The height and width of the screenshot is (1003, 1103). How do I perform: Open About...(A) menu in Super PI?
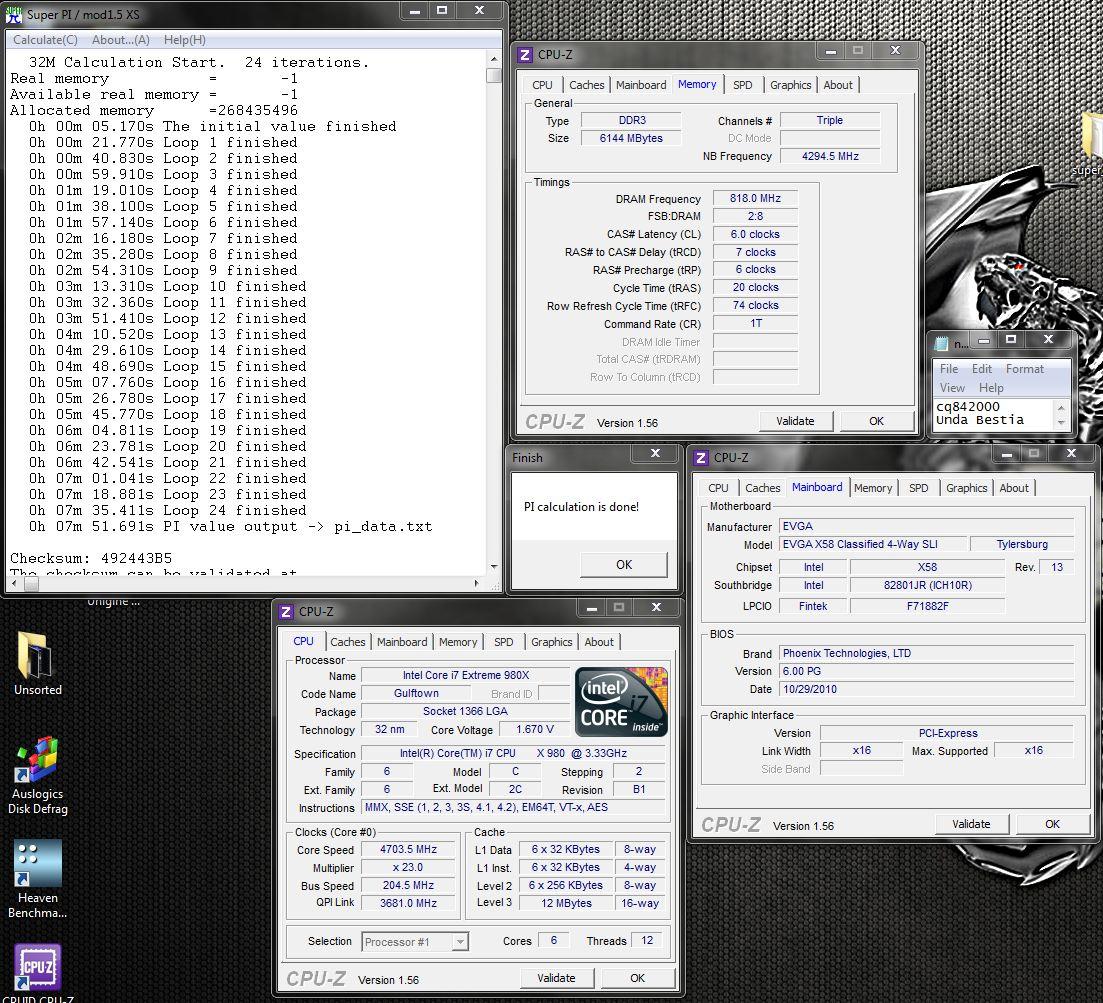point(121,40)
